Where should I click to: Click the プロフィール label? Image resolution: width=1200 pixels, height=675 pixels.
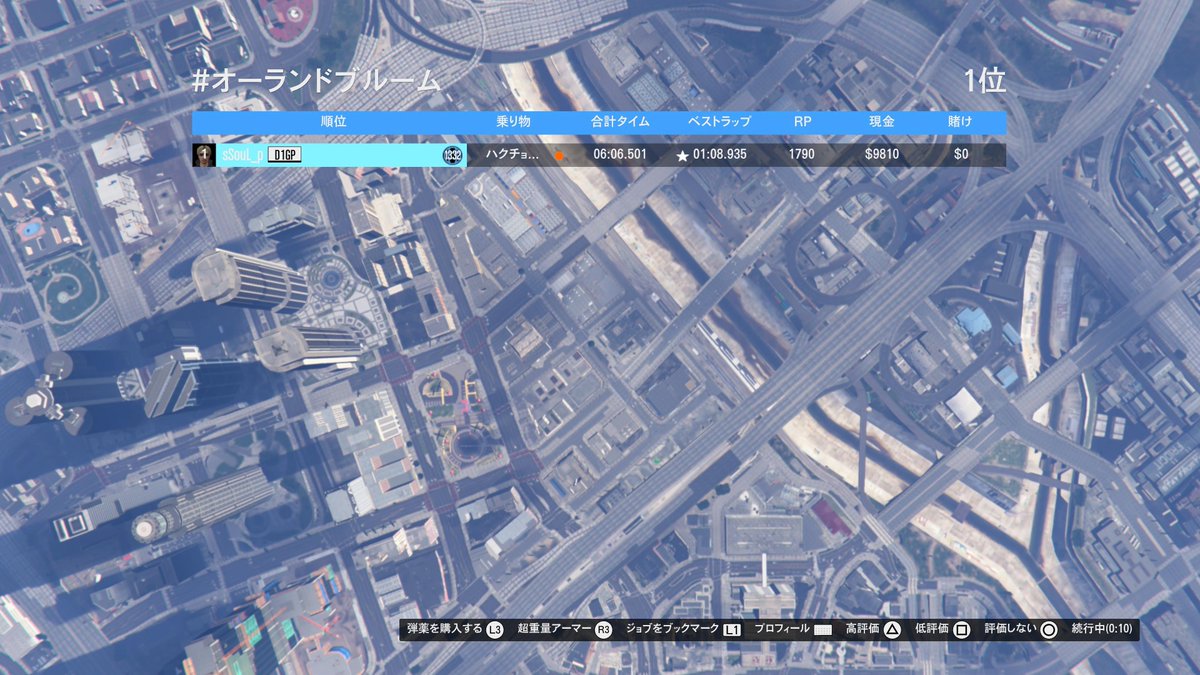pos(782,630)
